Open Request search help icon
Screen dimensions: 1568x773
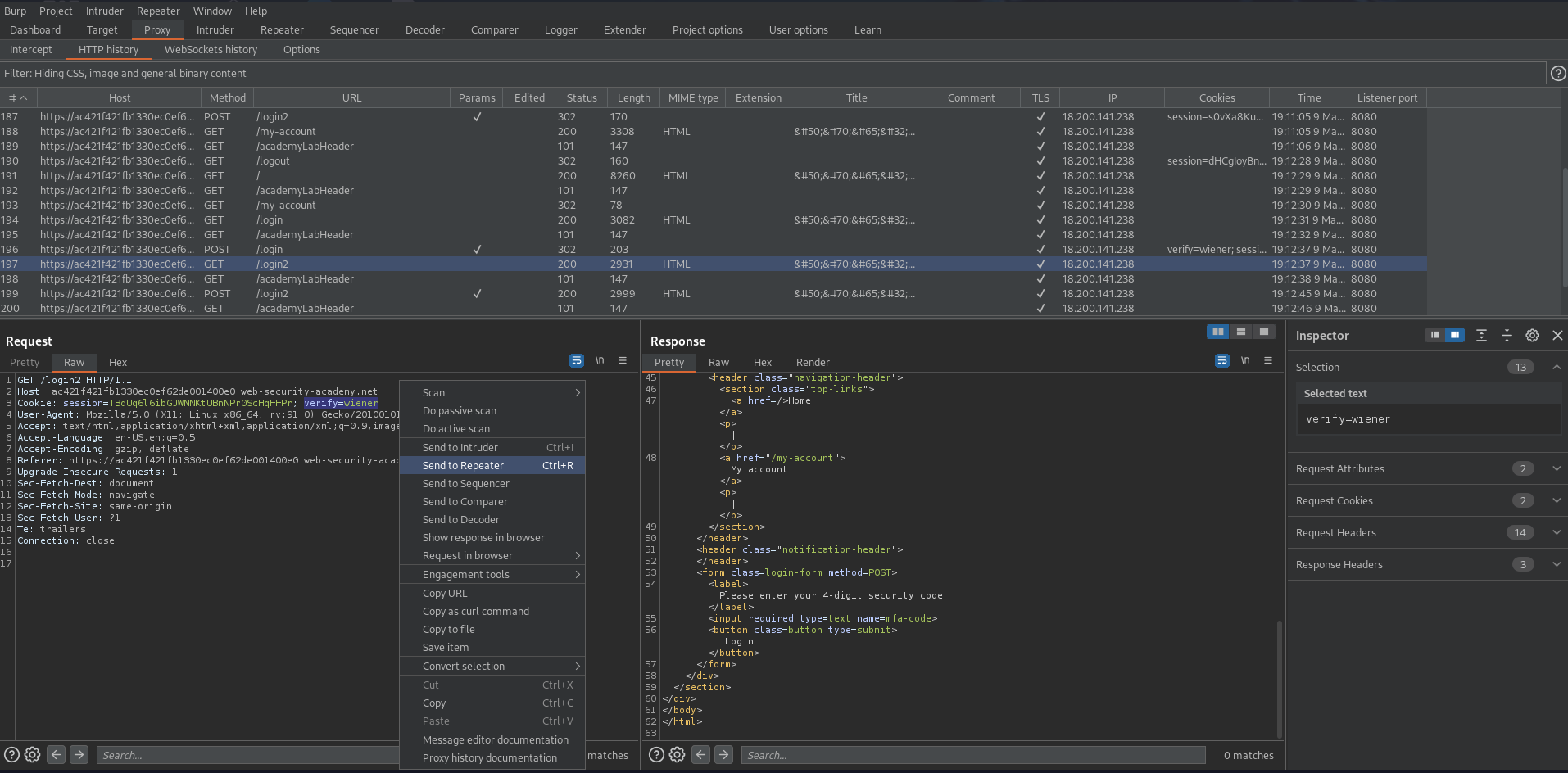11,755
